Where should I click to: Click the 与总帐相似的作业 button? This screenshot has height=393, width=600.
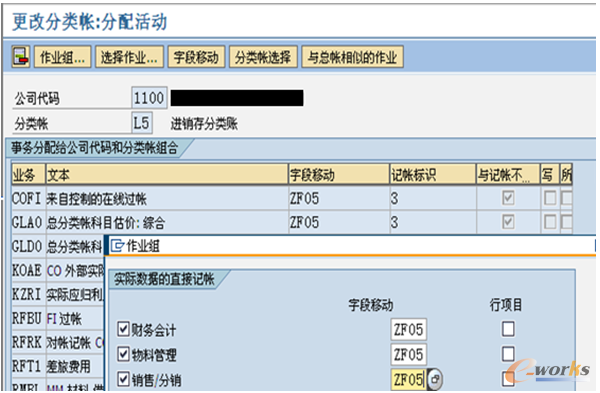(352, 57)
